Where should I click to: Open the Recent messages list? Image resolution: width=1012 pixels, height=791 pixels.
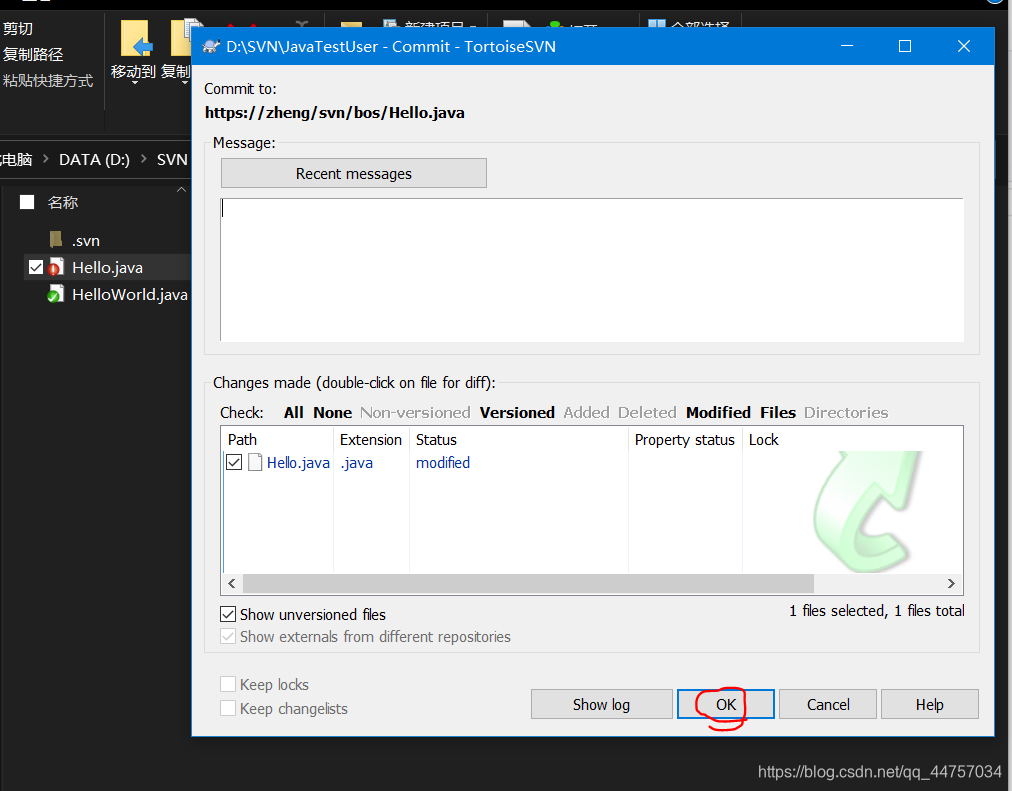coord(354,174)
